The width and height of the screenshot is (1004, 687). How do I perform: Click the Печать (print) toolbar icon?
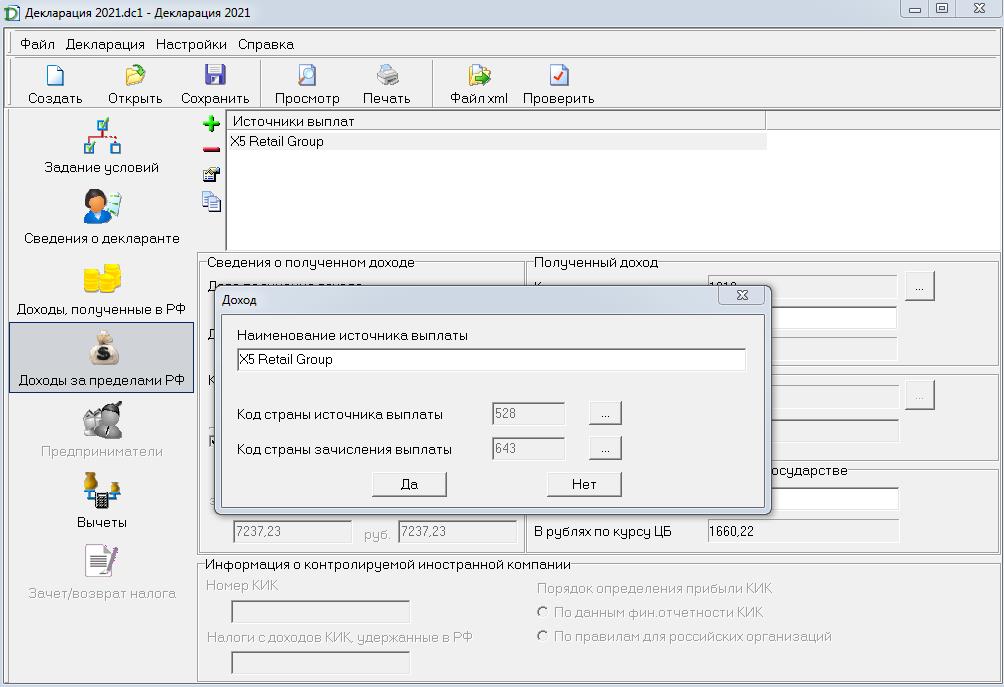pos(387,76)
